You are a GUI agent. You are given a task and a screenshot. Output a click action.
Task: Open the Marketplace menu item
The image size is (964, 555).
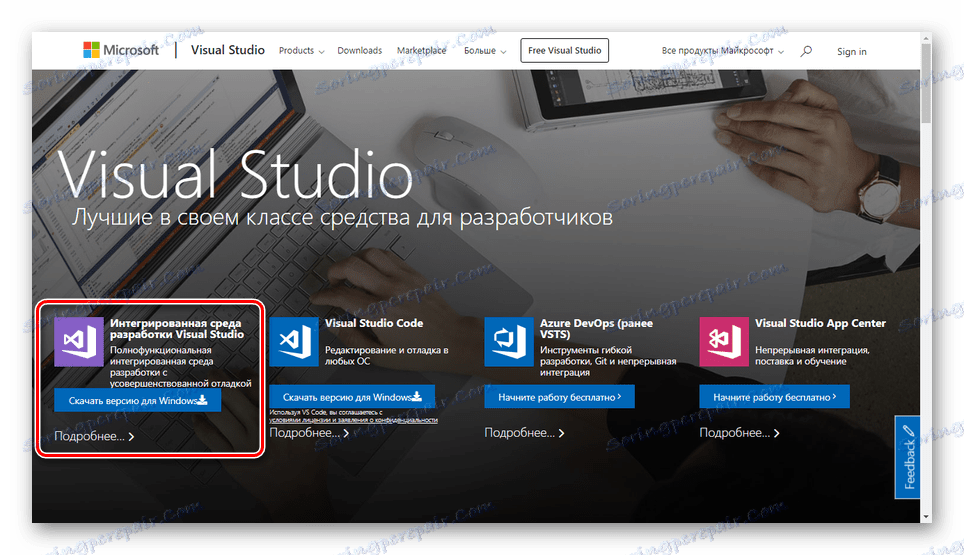[x=422, y=50]
